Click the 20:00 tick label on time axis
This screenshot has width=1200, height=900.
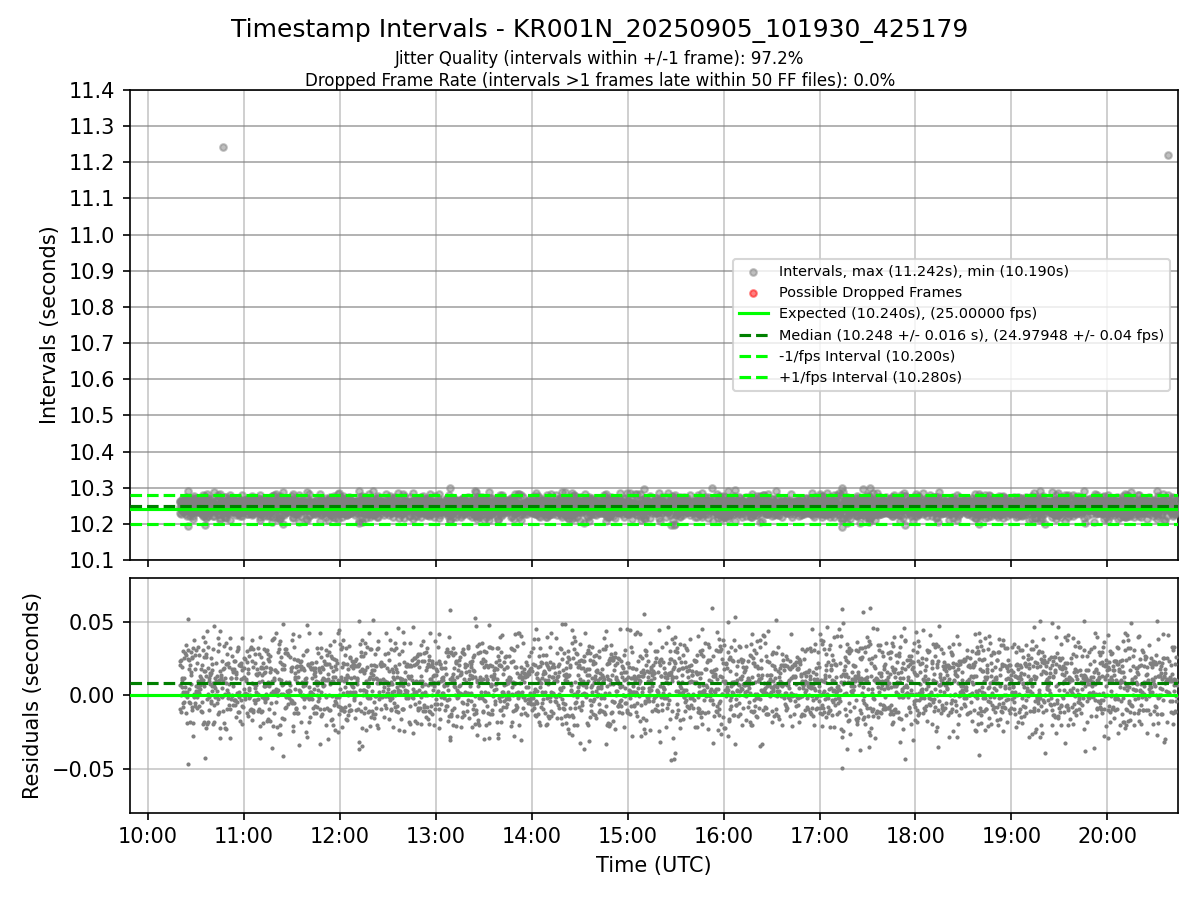point(1106,837)
